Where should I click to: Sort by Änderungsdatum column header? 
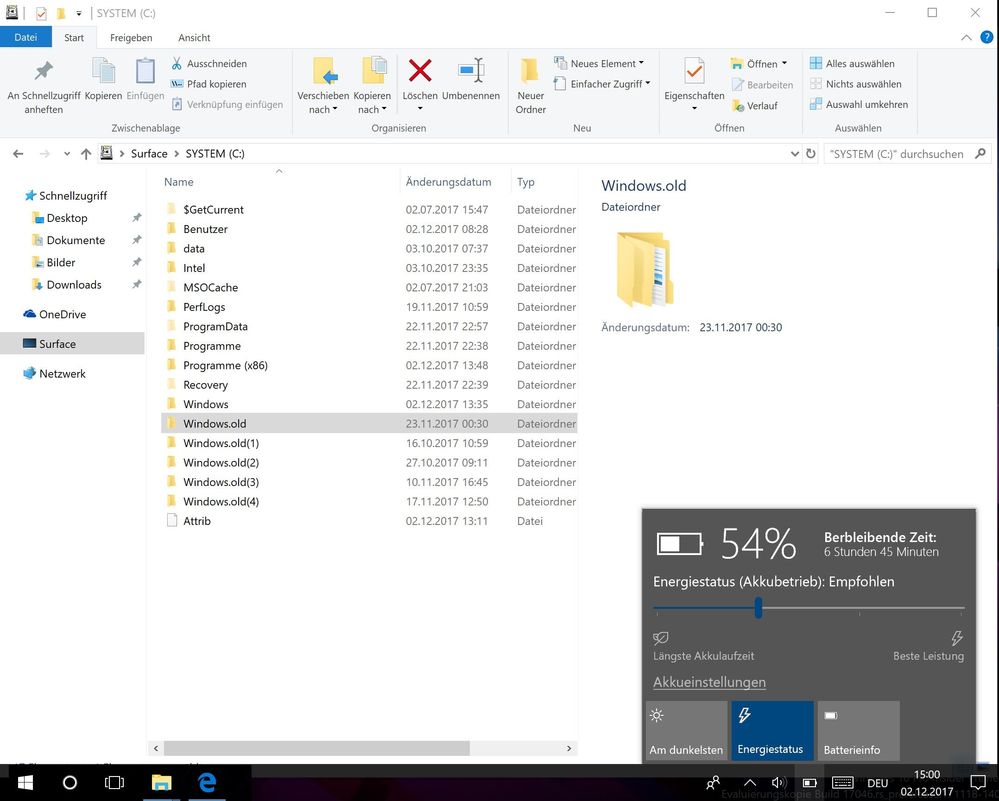(449, 182)
